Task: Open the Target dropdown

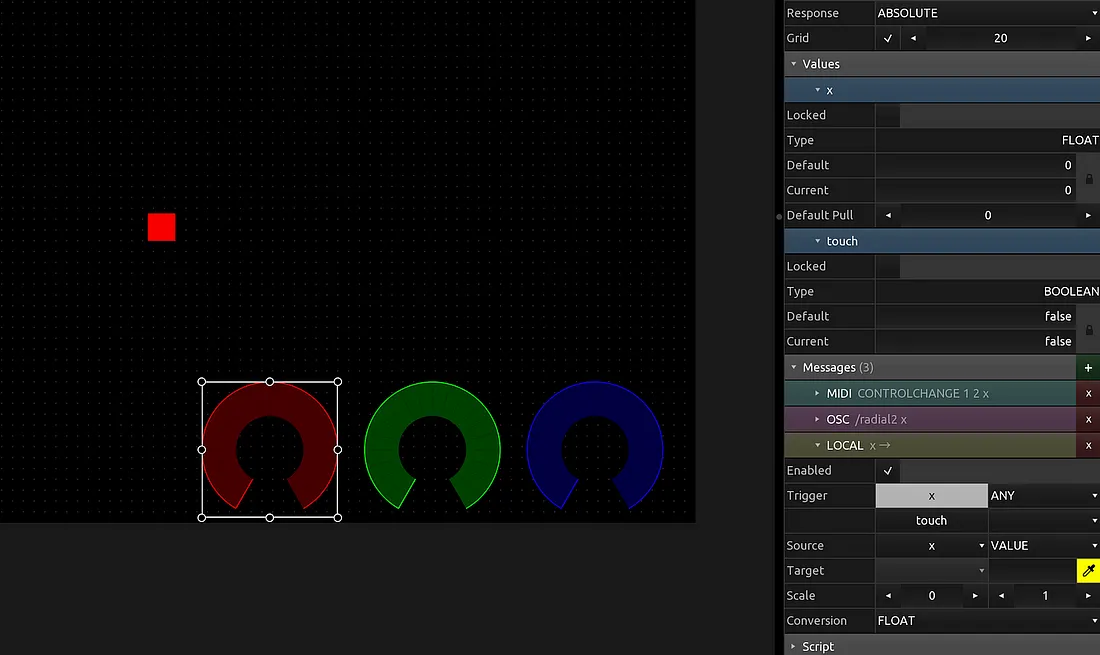Action: [x=932, y=571]
